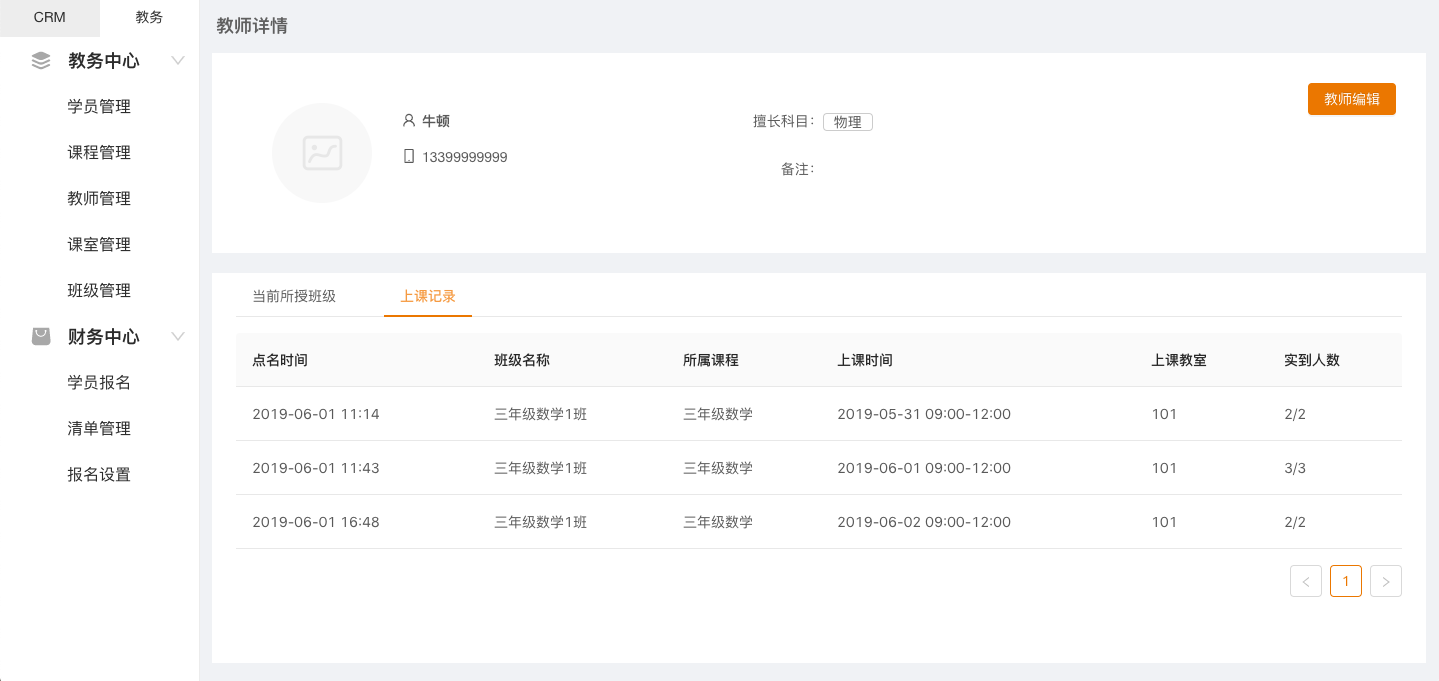The width and height of the screenshot is (1439, 681).
Task: Go to previous page arrow
Action: pos(1306,581)
